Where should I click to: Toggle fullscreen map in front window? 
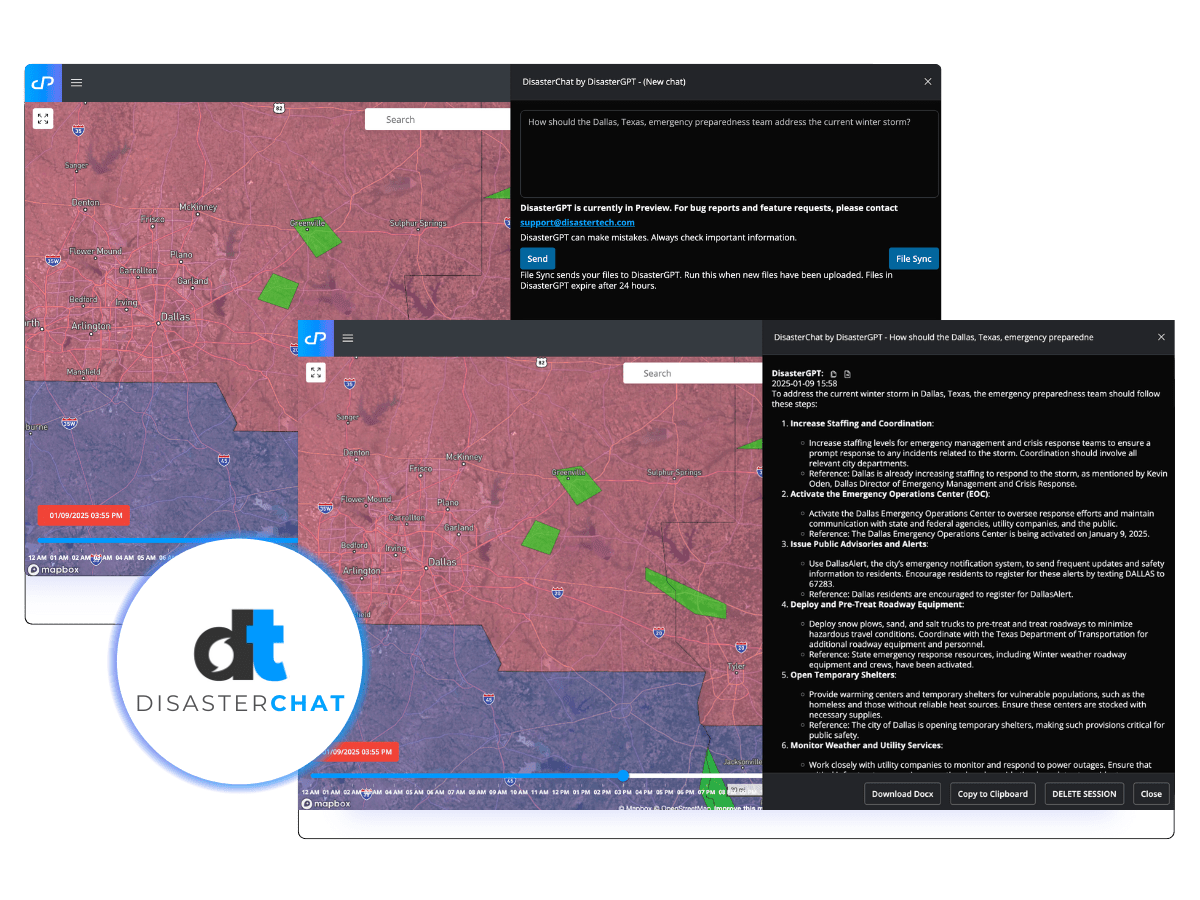(x=316, y=373)
